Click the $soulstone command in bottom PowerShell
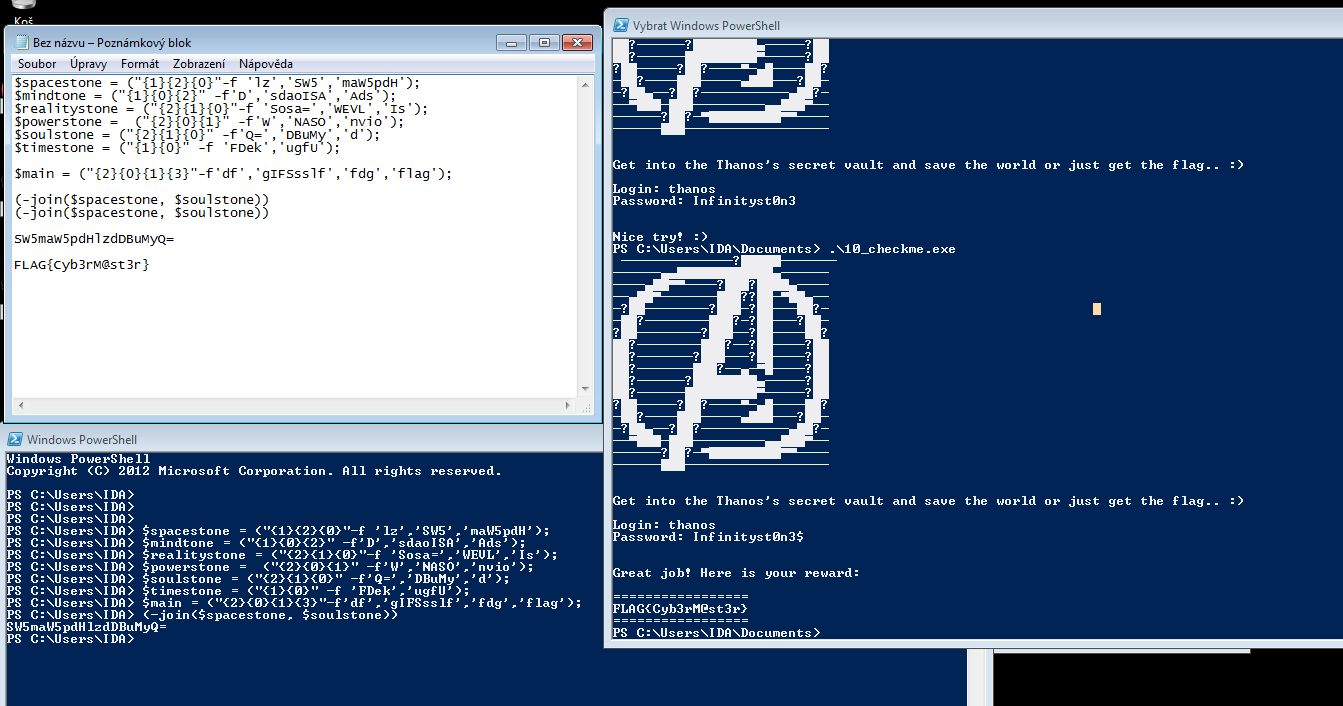Image resolution: width=1343 pixels, height=706 pixels. [326, 579]
